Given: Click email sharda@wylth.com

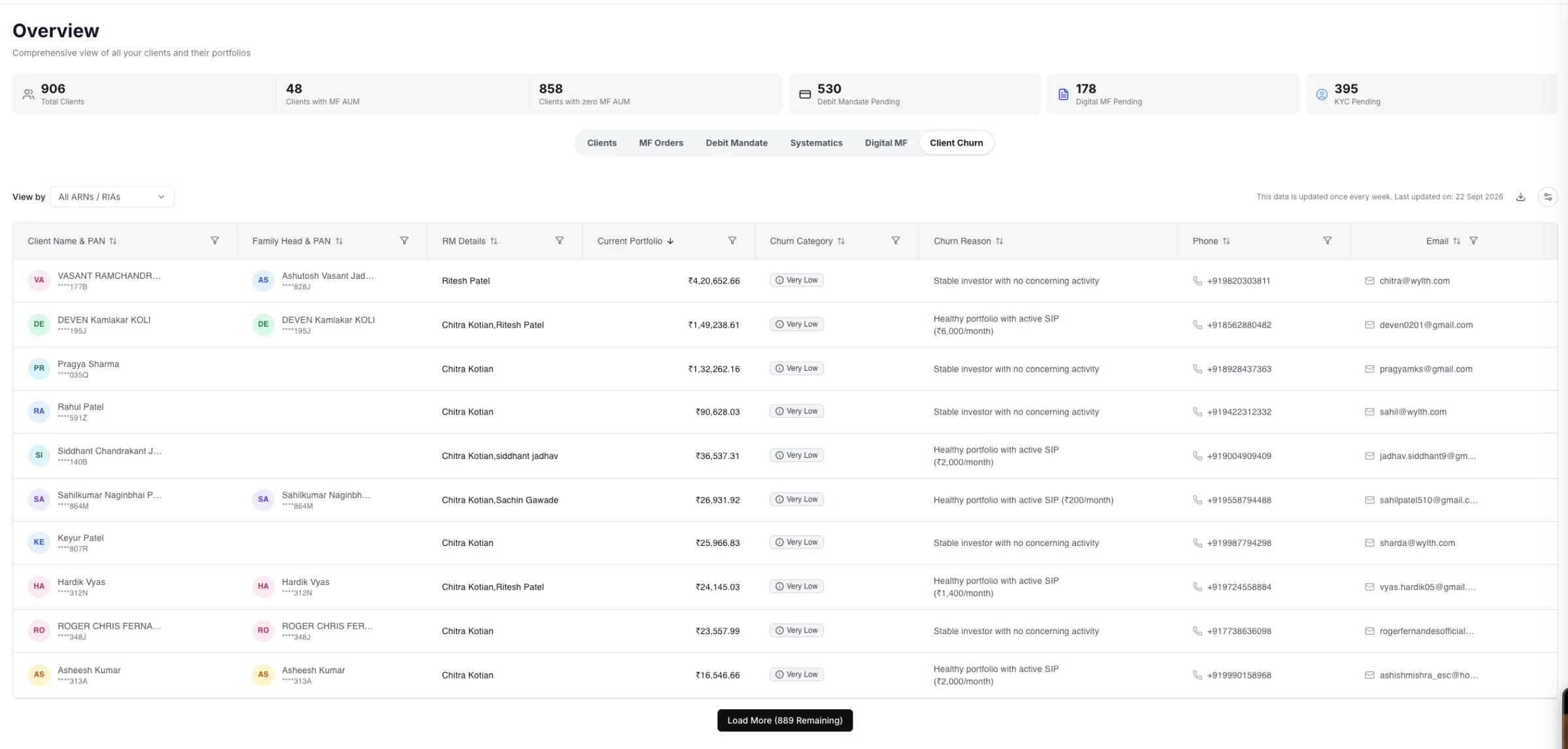Looking at the screenshot, I should [x=1417, y=543].
